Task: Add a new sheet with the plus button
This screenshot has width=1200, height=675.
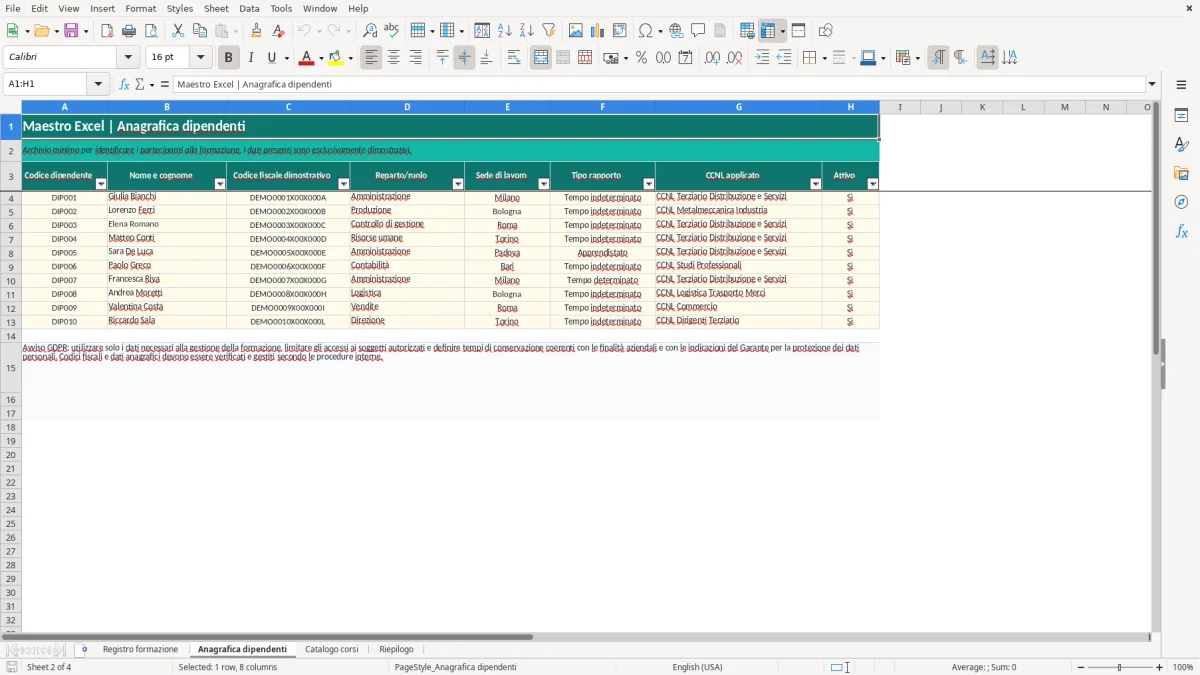Action: 84,650
